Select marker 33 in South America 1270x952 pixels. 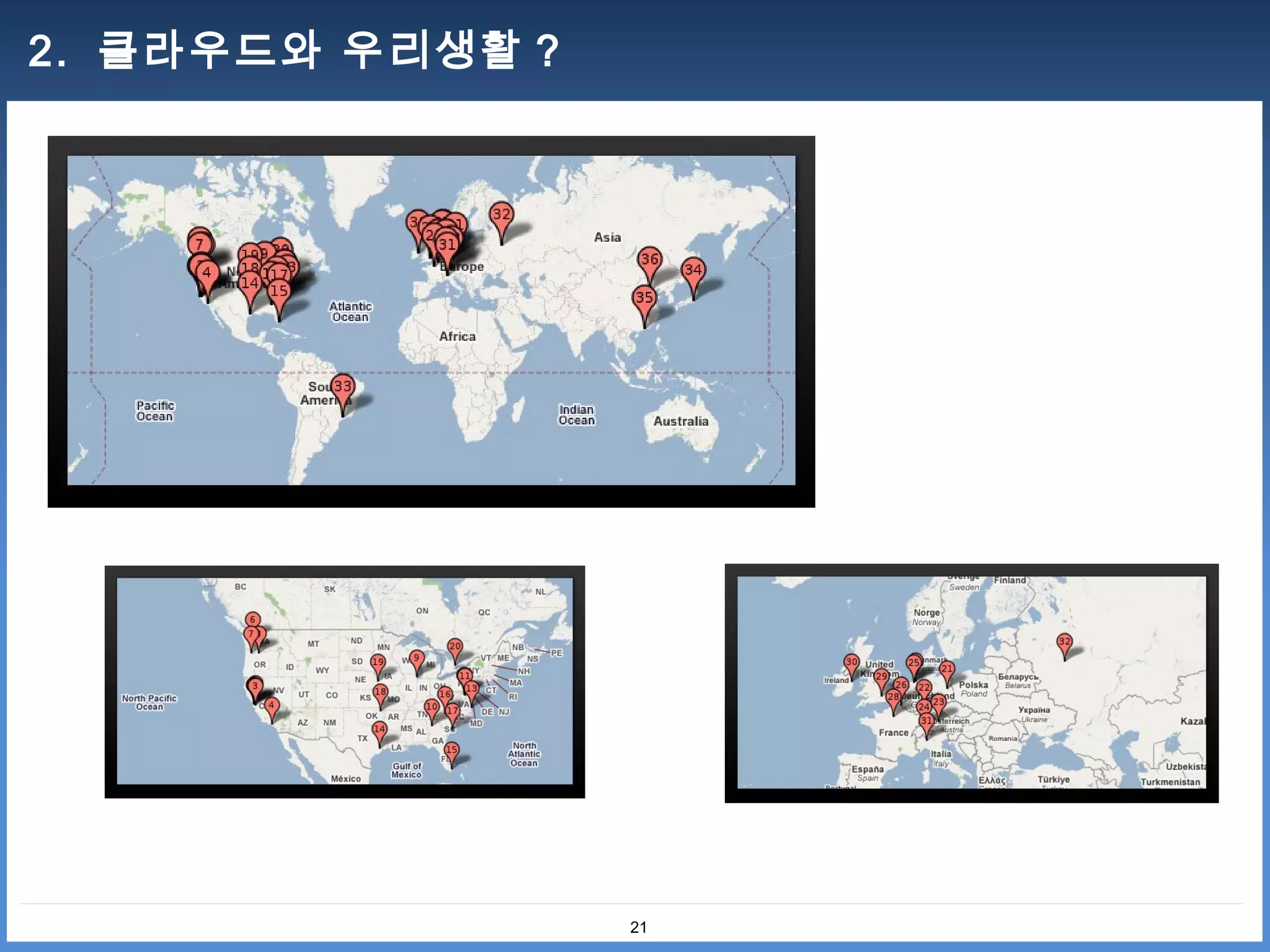coord(342,387)
